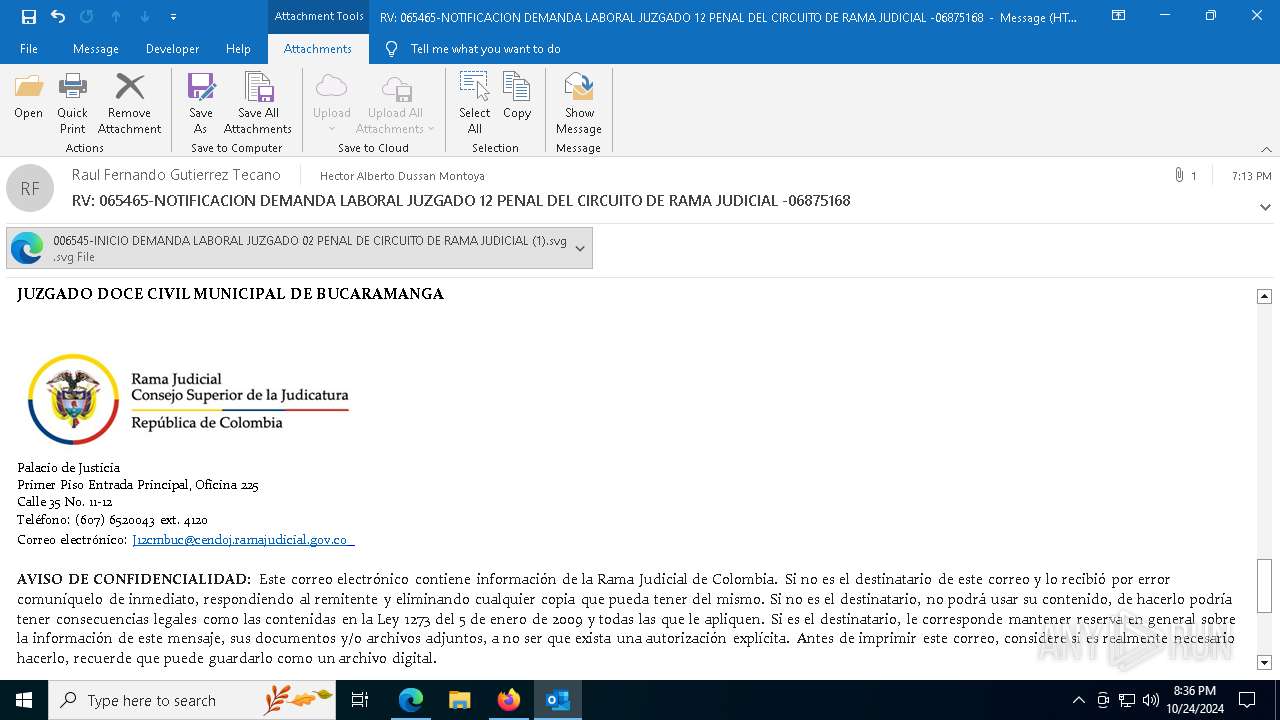Click the AVISO DE CONFIDENCIALIDAD text
Screen dimensions: 1280x720
133,579
